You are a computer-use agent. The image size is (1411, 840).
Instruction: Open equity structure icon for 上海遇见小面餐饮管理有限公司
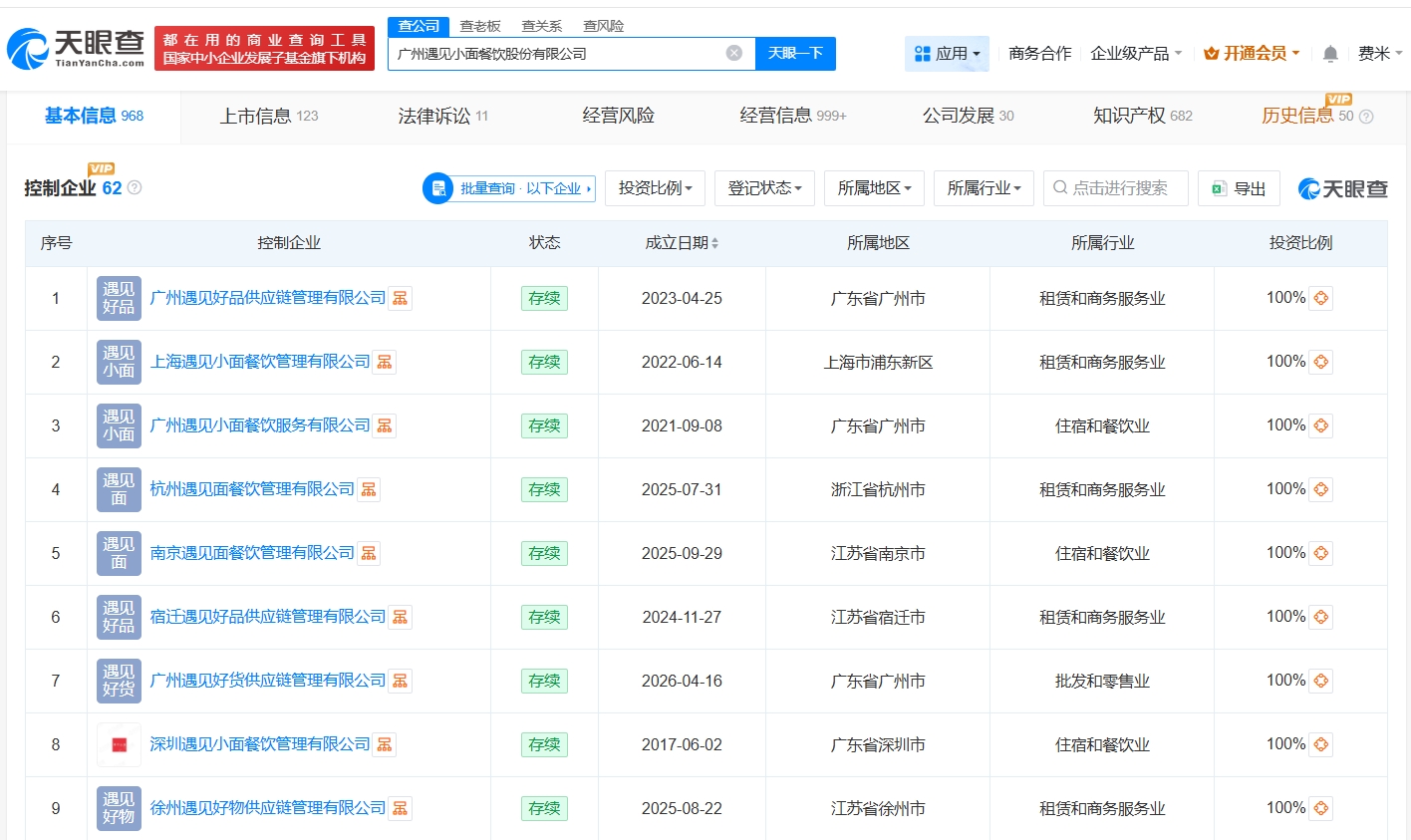tap(385, 362)
